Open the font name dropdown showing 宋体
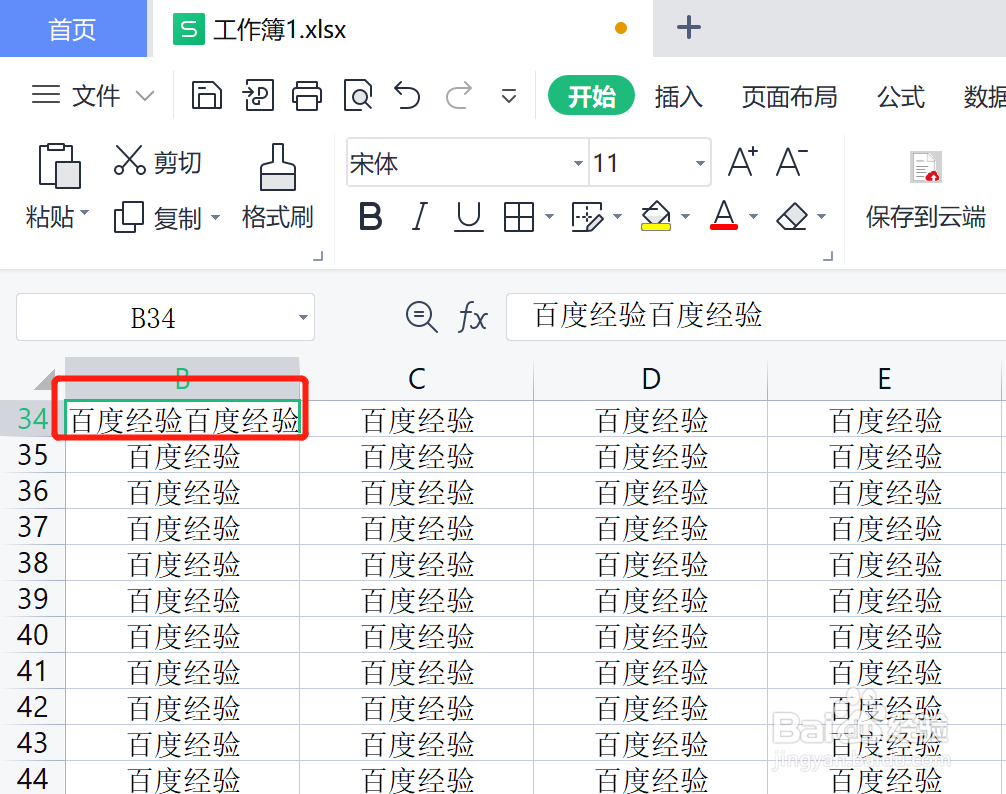 (577, 162)
